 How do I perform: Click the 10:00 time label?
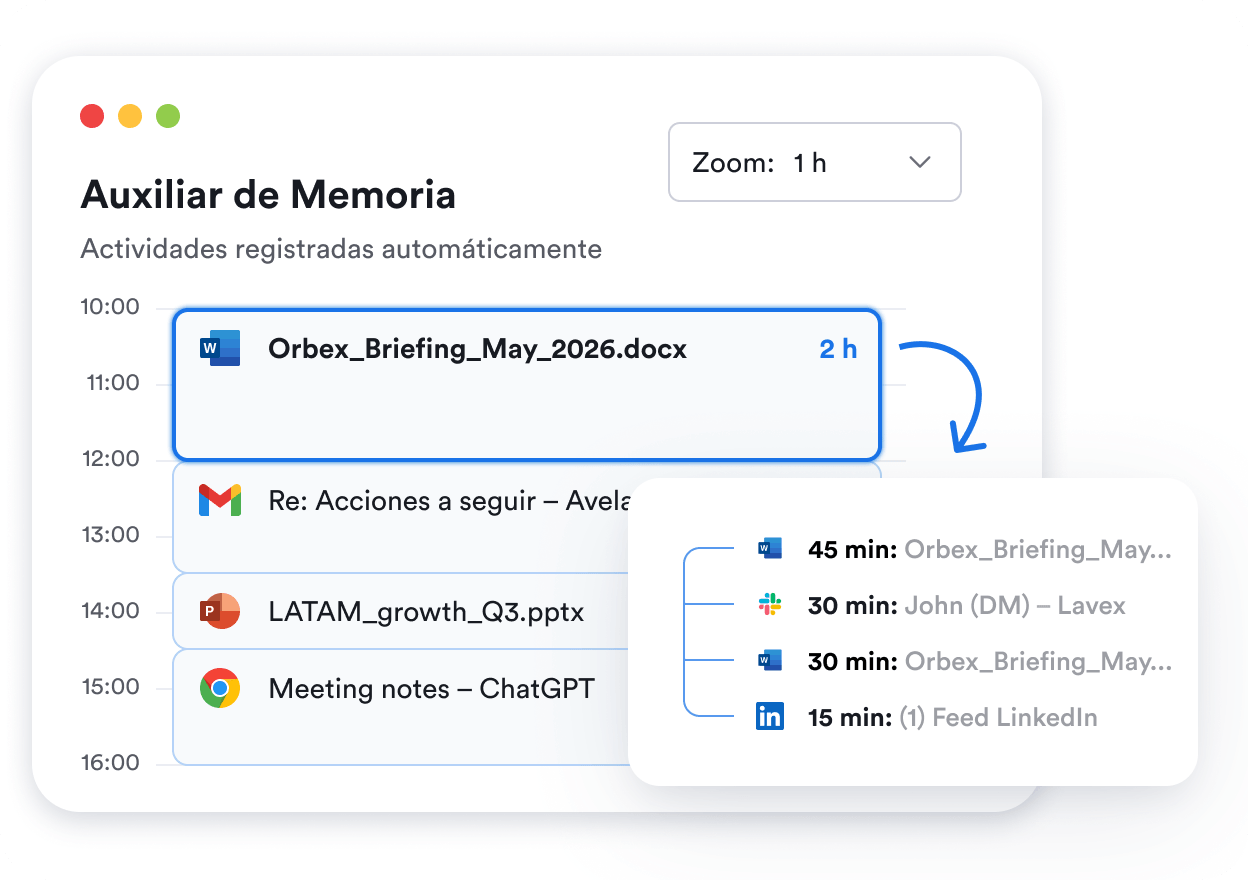110,307
